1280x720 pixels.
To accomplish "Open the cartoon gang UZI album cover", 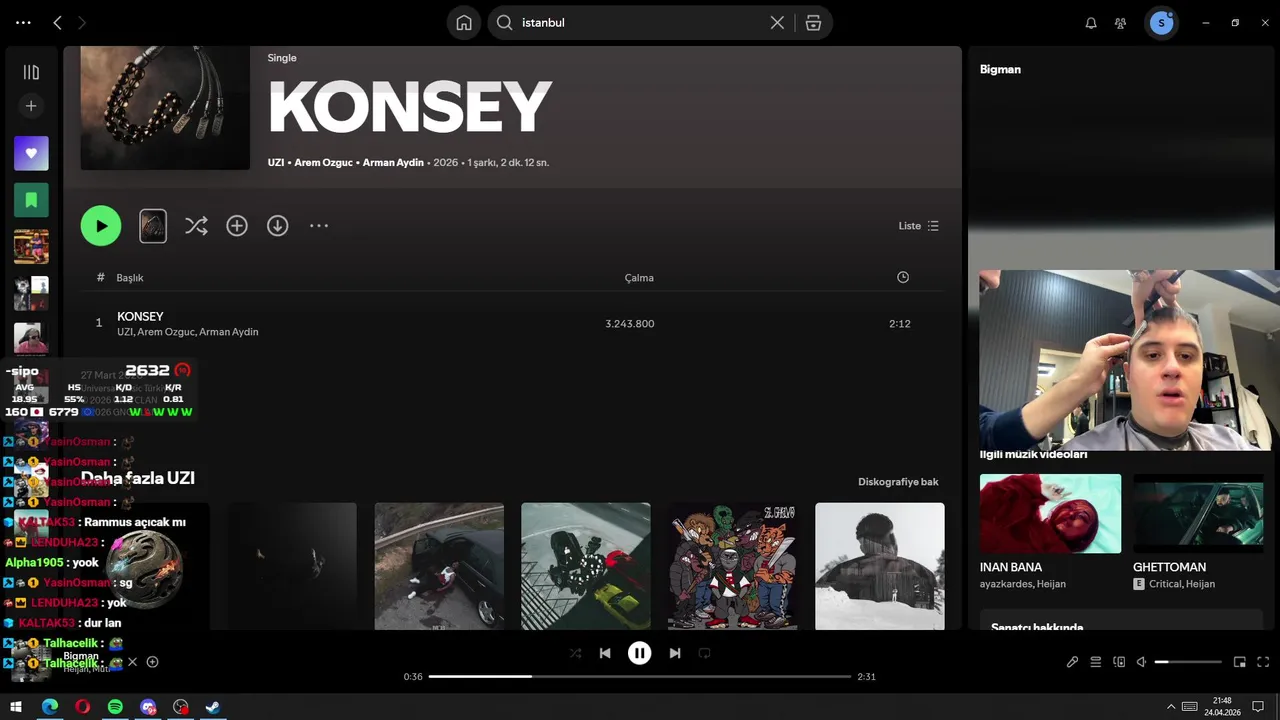I will (x=733, y=566).
